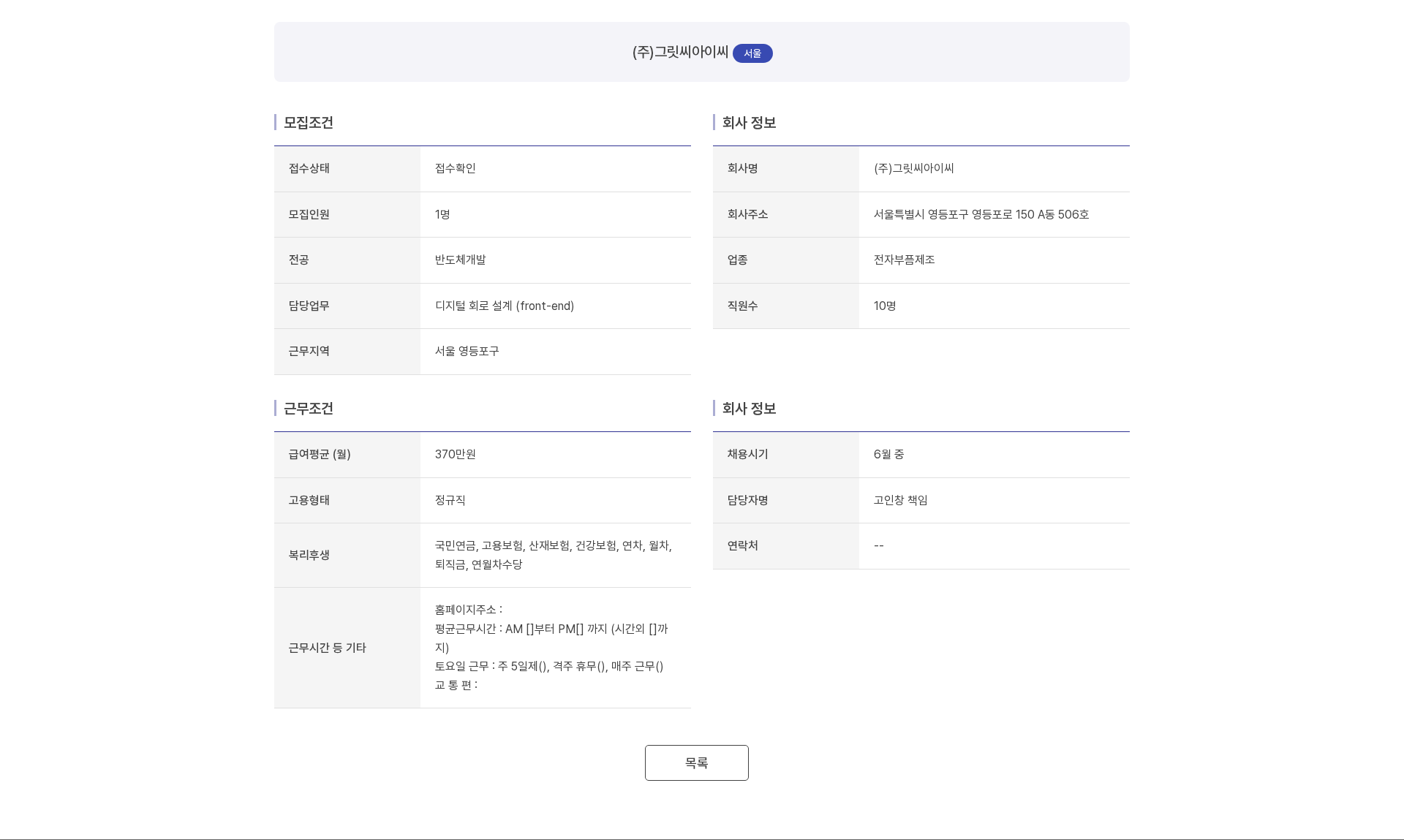Click the 복리후생 label cell
Viewport: 1404px width, 840px height.
[347, 556]
